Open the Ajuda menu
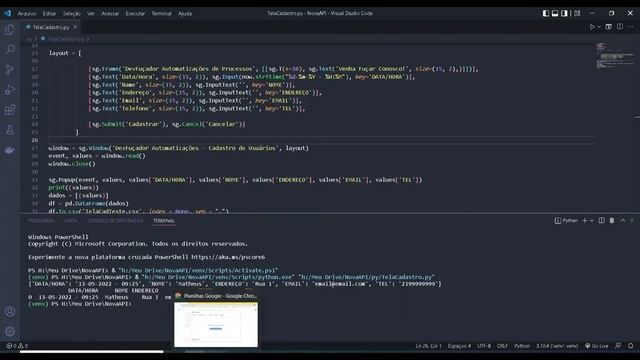 (185, 13)
